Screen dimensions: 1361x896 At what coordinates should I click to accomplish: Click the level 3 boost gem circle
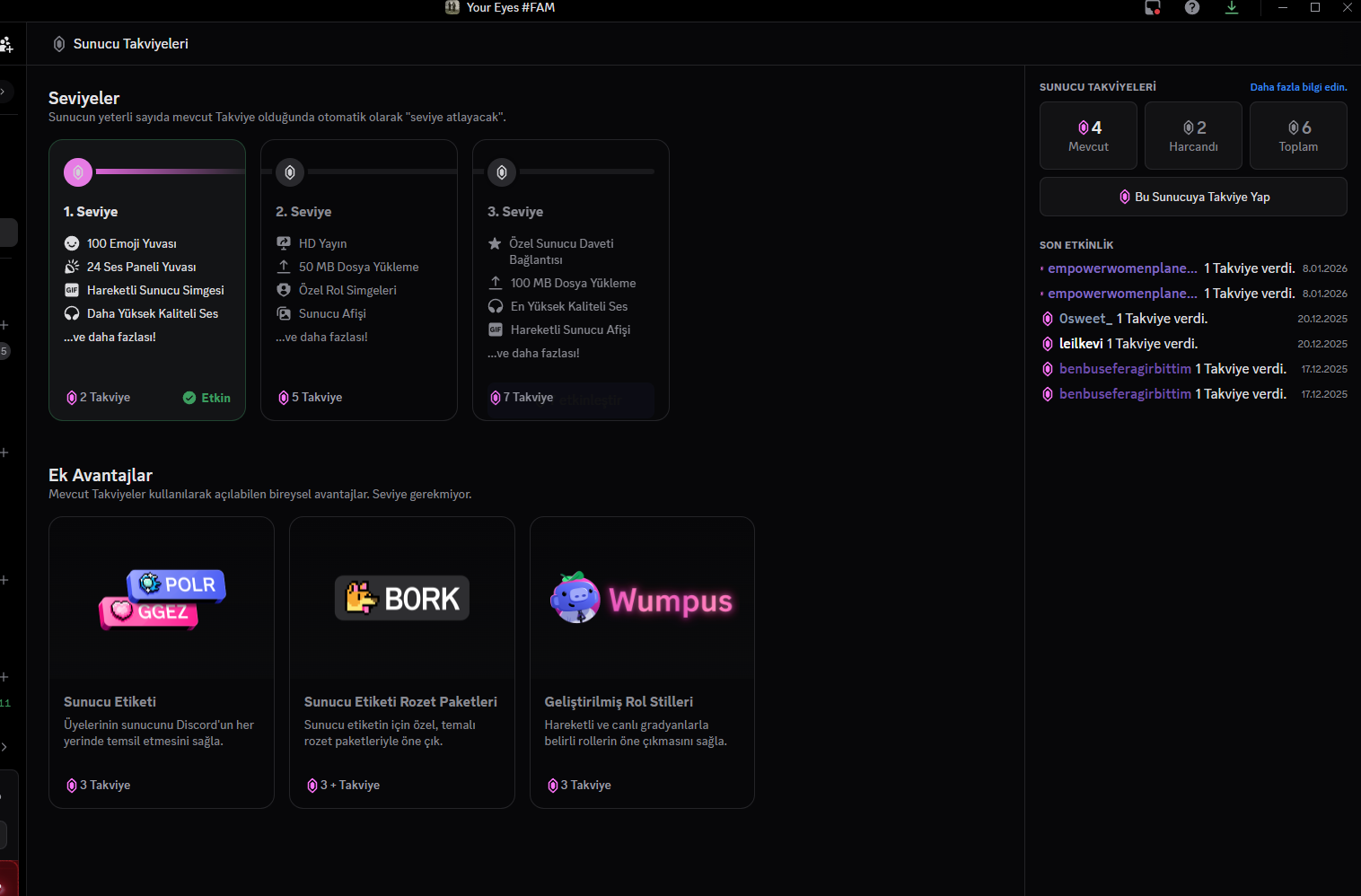pos(502,171)
